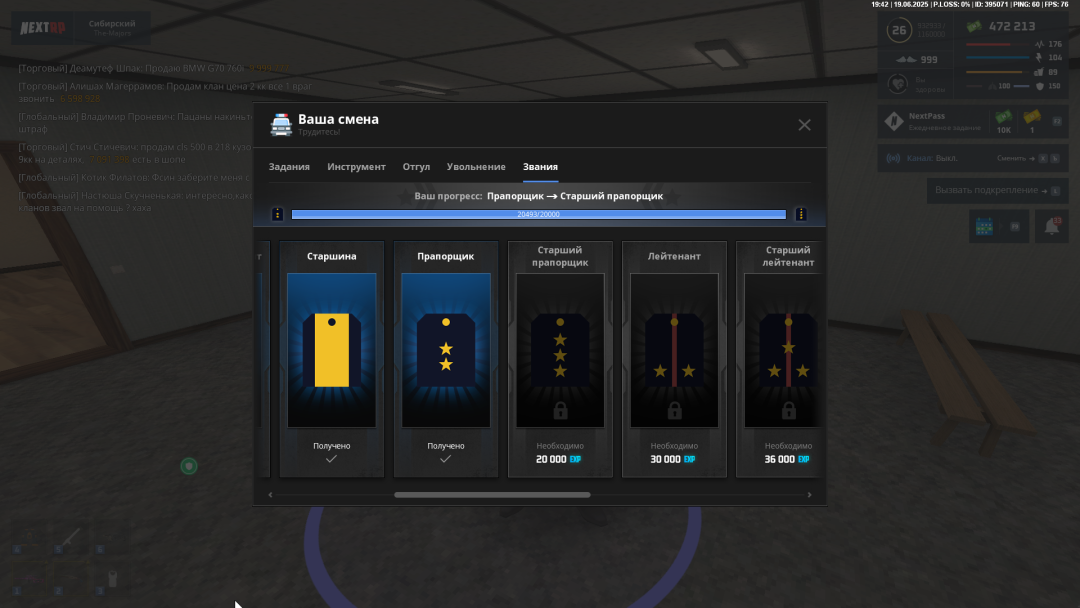
Task: Select the weapon in inventory slot 1
Action: click(29, 579)
